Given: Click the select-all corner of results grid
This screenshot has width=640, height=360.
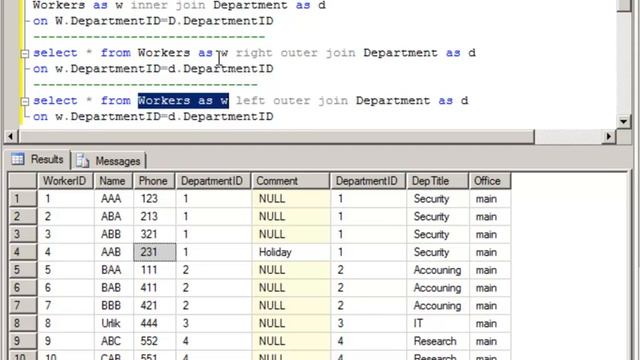Looking at the screenshot, I should point(22,181).
